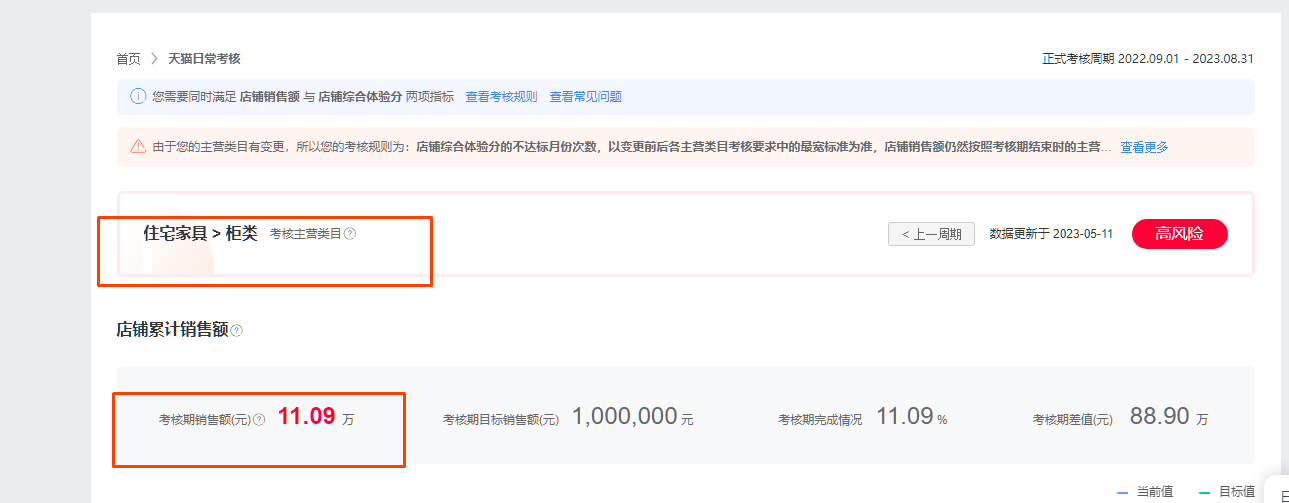Click 天猫日常考核 breadcrumb text

pyautogui.click(x=204, y=59)
